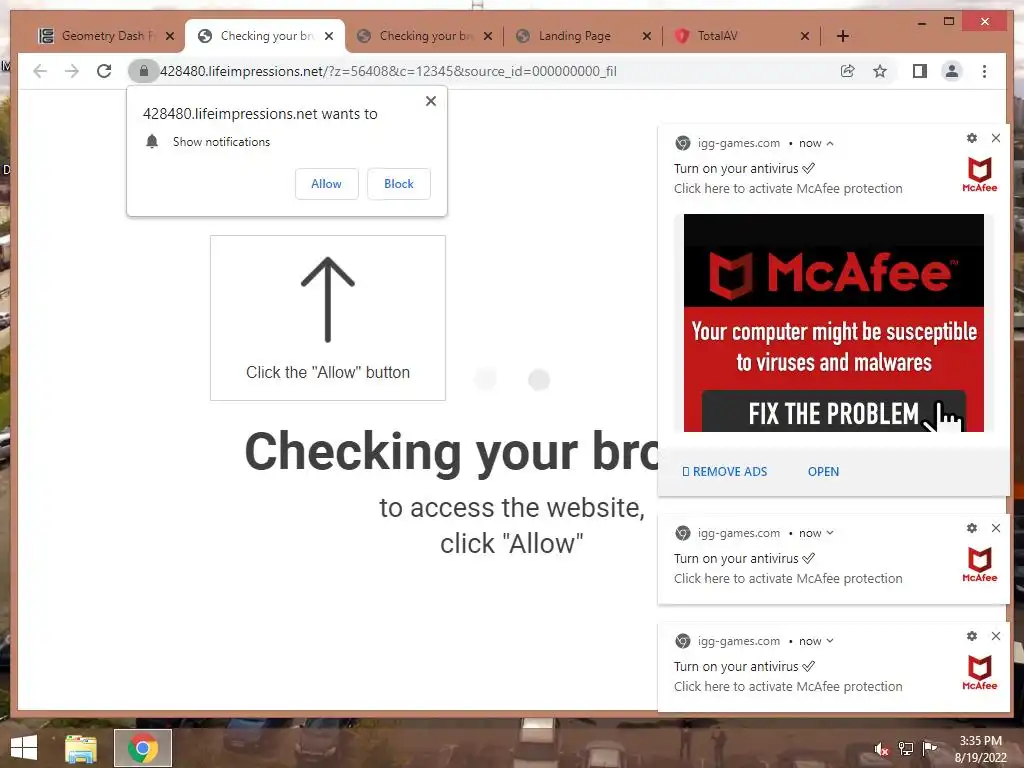Open the Chrome profile avatar
The image size is (1024, 768).
[952, 71]
